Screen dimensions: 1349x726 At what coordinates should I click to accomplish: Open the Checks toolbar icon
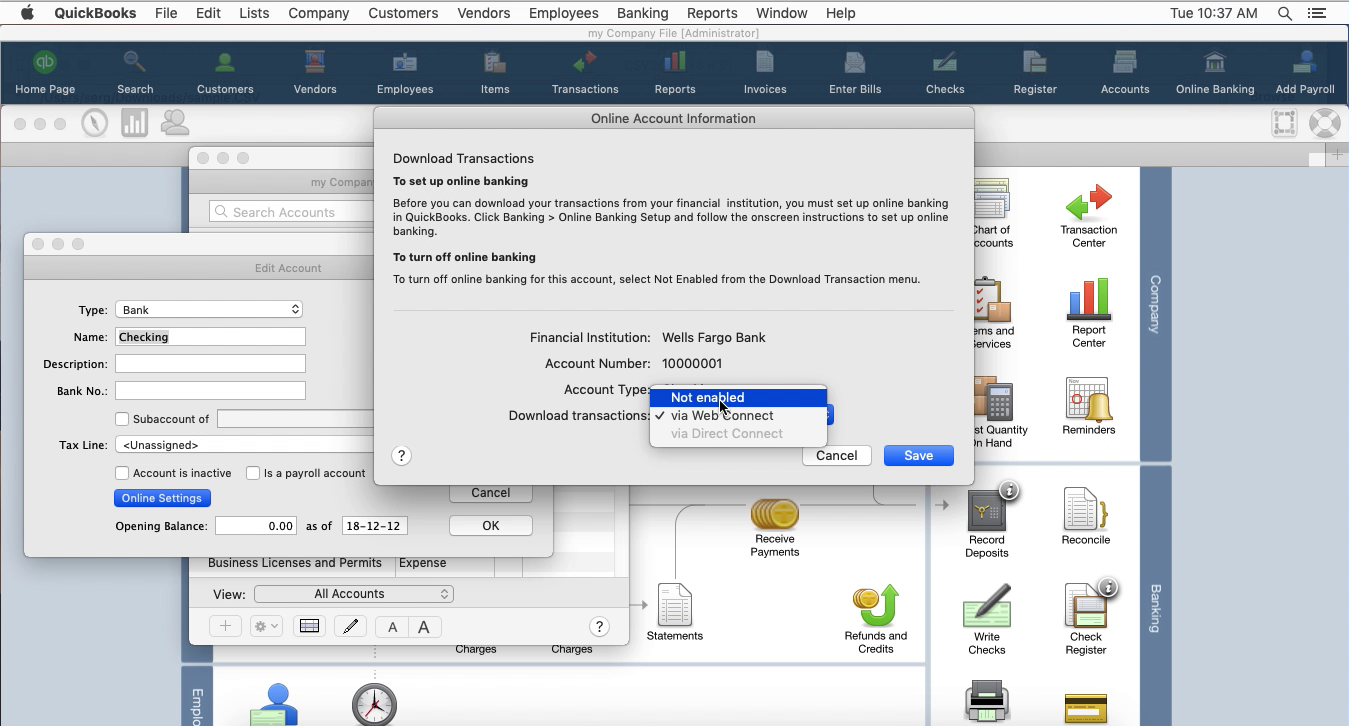tap(945, 72)
